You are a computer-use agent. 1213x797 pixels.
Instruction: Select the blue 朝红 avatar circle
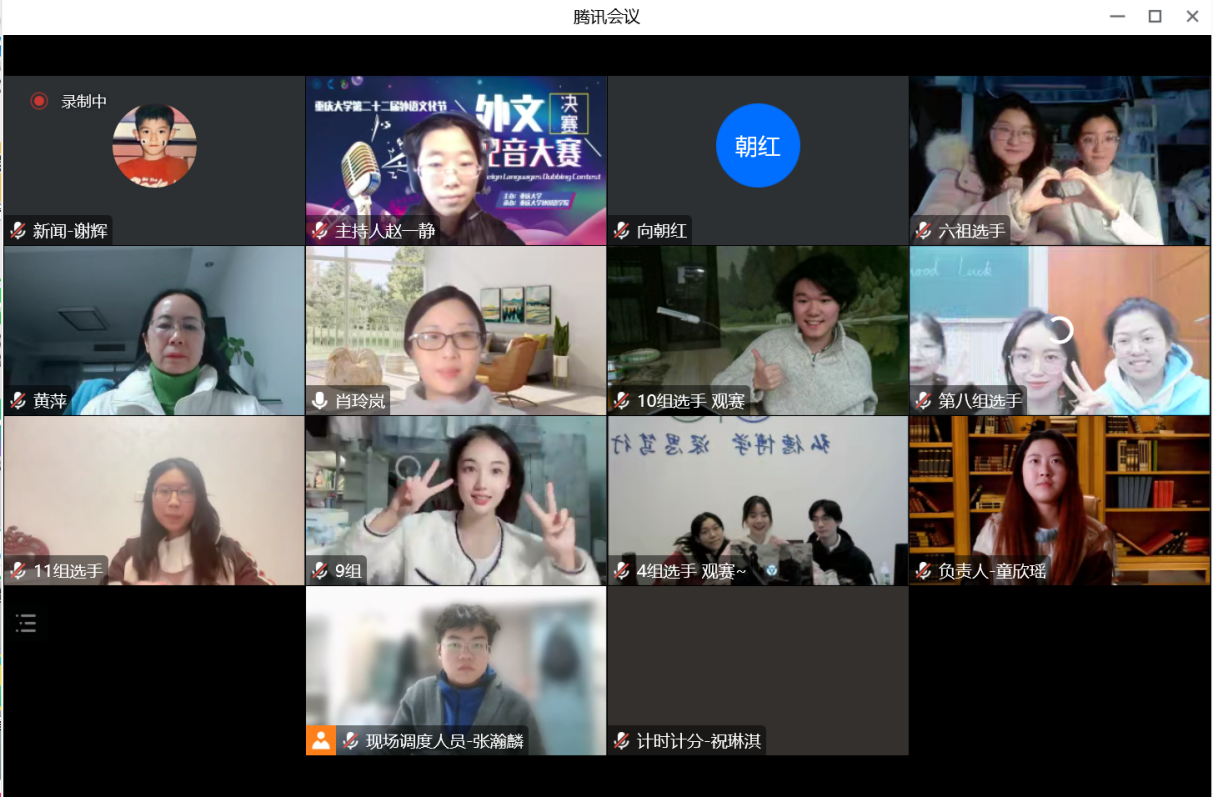[758, 146]
